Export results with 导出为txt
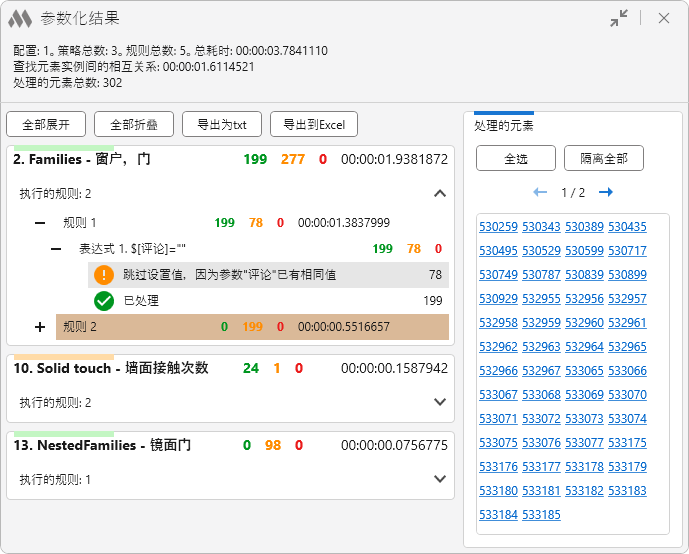Screen dimensions: 689x554 [x=221, y=125]
